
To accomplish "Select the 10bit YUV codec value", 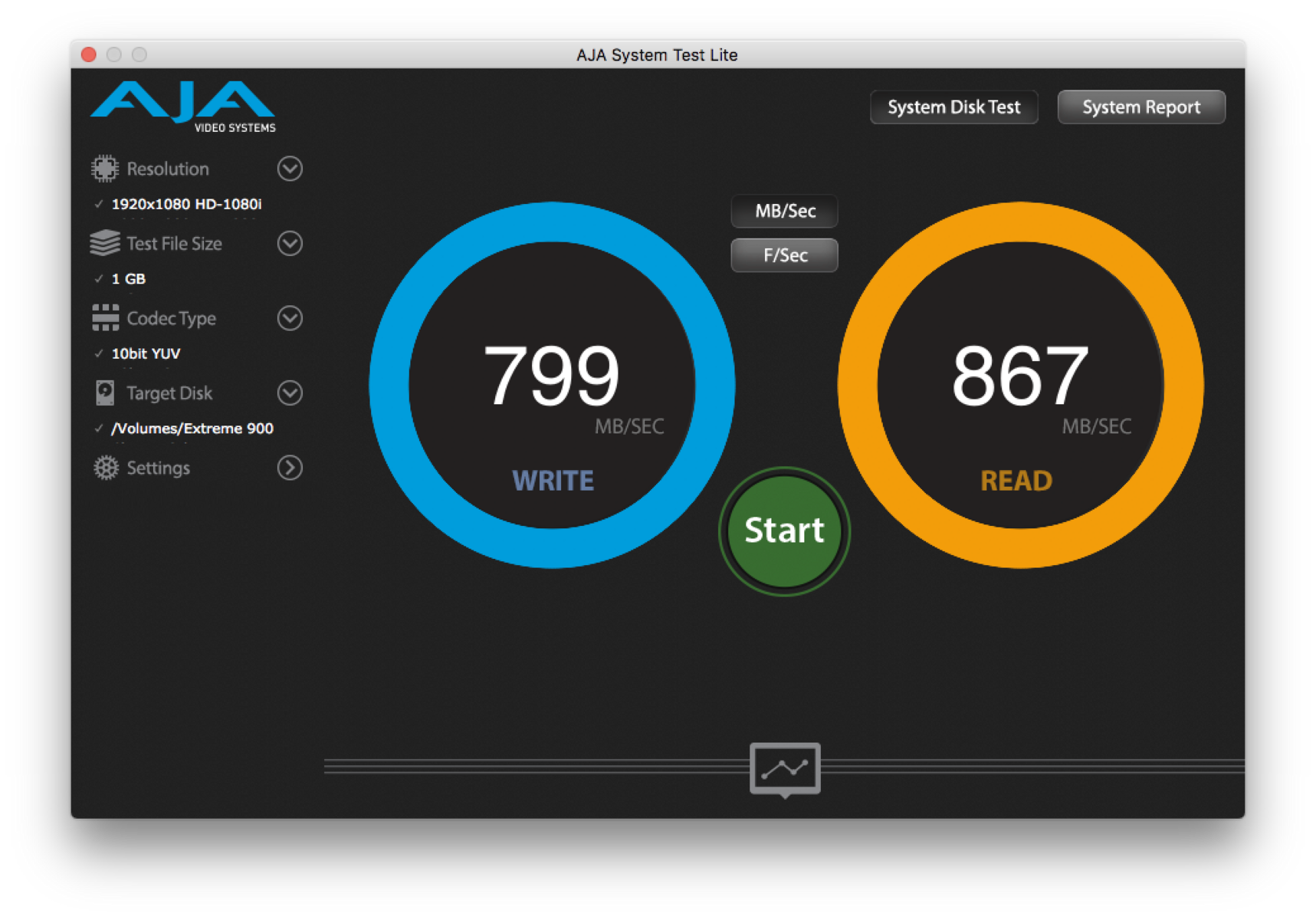I will coord(146,353).
